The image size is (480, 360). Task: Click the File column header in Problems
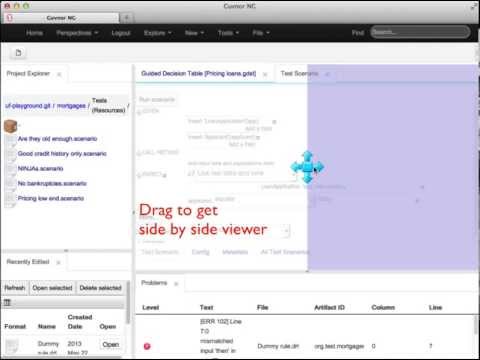click(263, 307)
